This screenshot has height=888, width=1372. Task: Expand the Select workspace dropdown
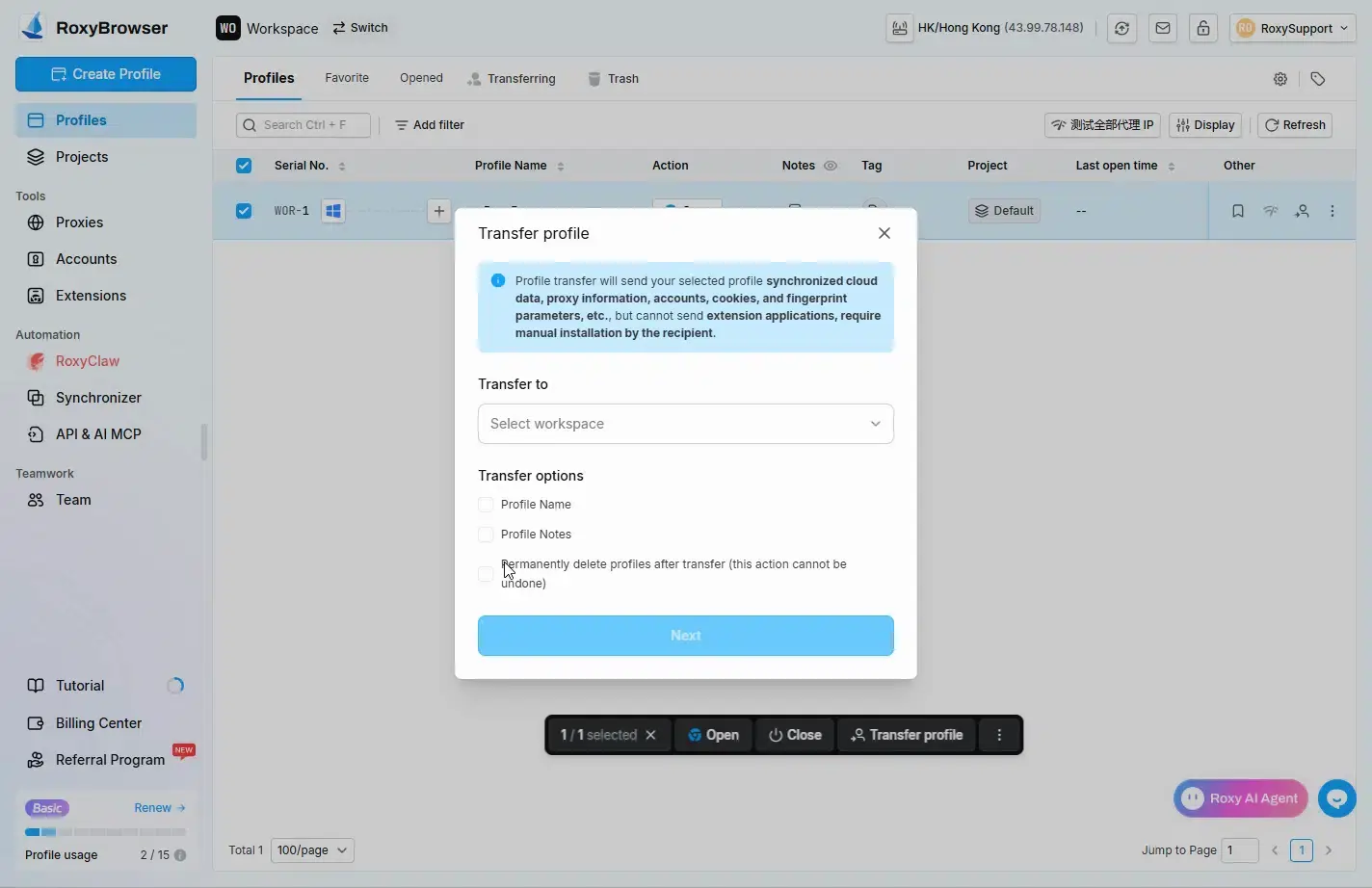[x=685, y=424]
